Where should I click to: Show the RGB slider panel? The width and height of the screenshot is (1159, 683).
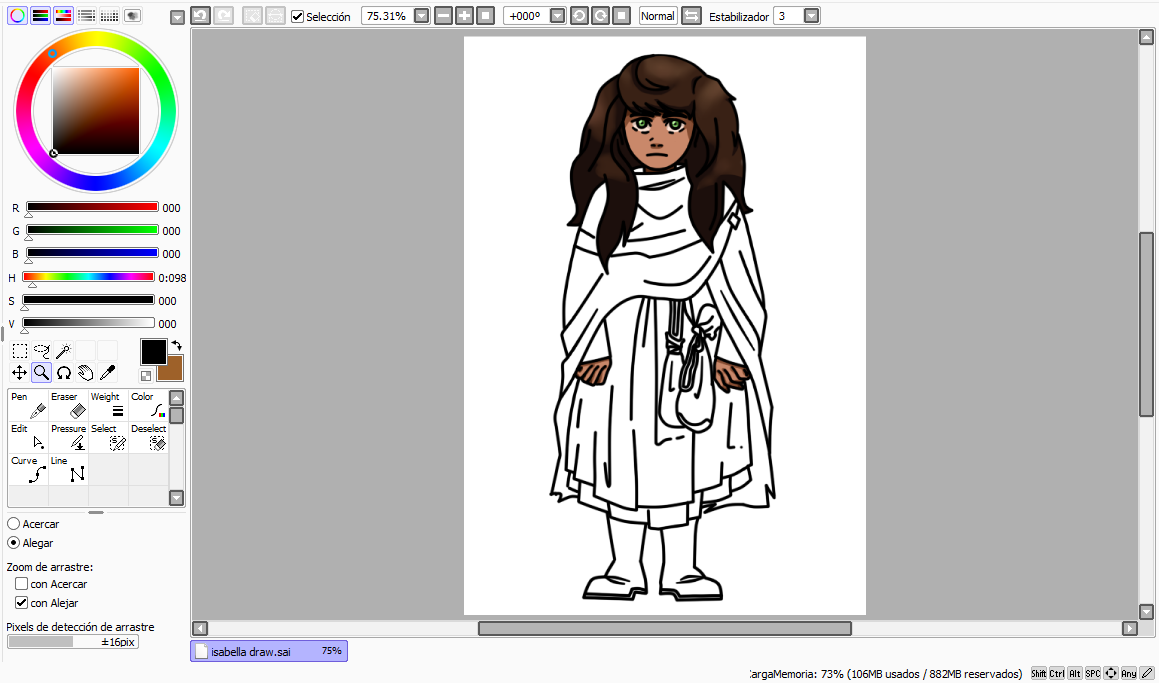click(41, 15)
